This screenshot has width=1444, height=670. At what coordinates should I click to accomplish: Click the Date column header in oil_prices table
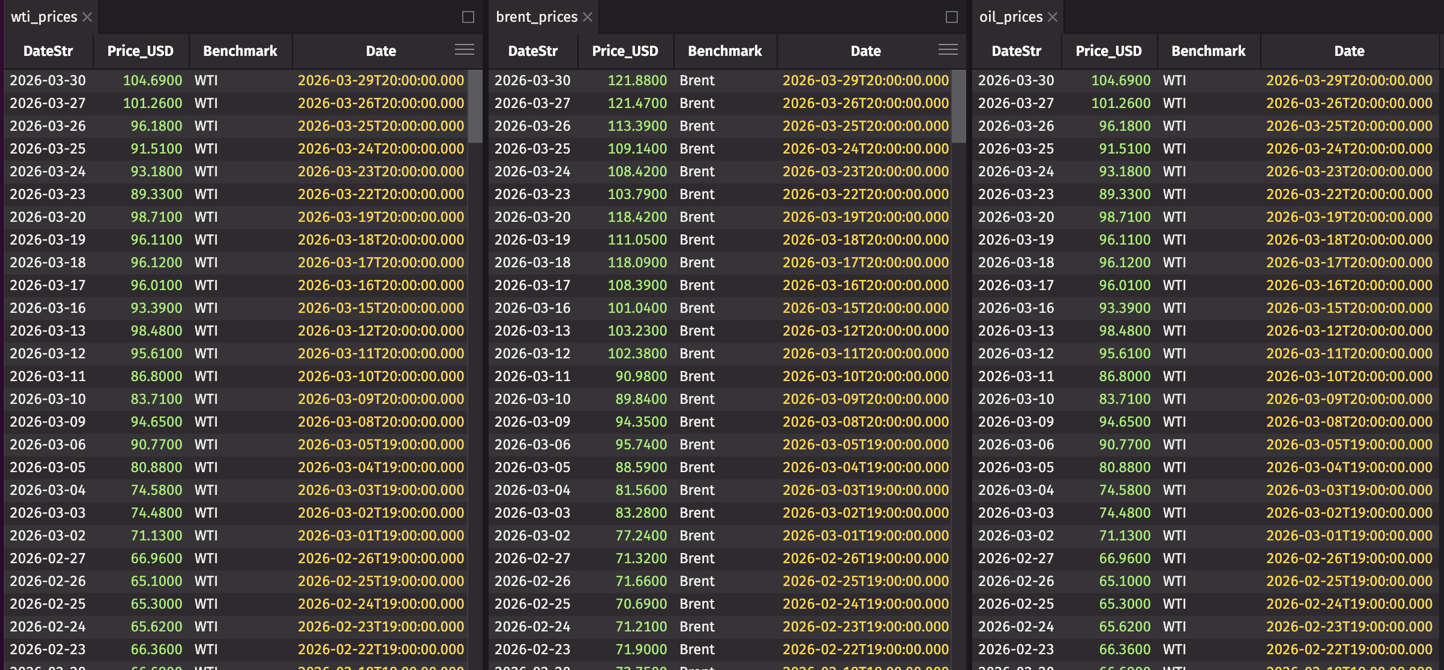1348,51
